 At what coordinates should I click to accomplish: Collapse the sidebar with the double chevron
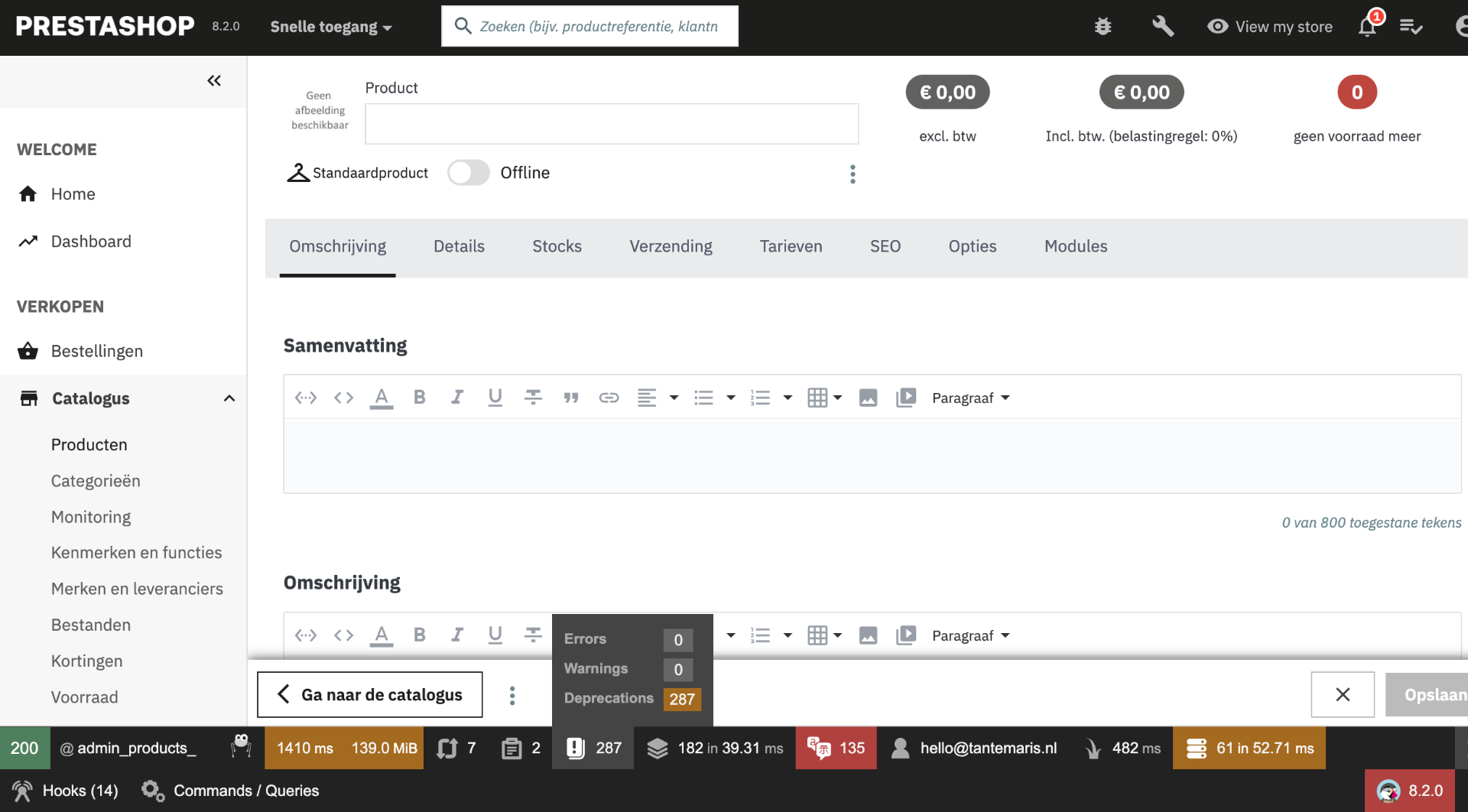pyautogui.click(x=214, y=80)
